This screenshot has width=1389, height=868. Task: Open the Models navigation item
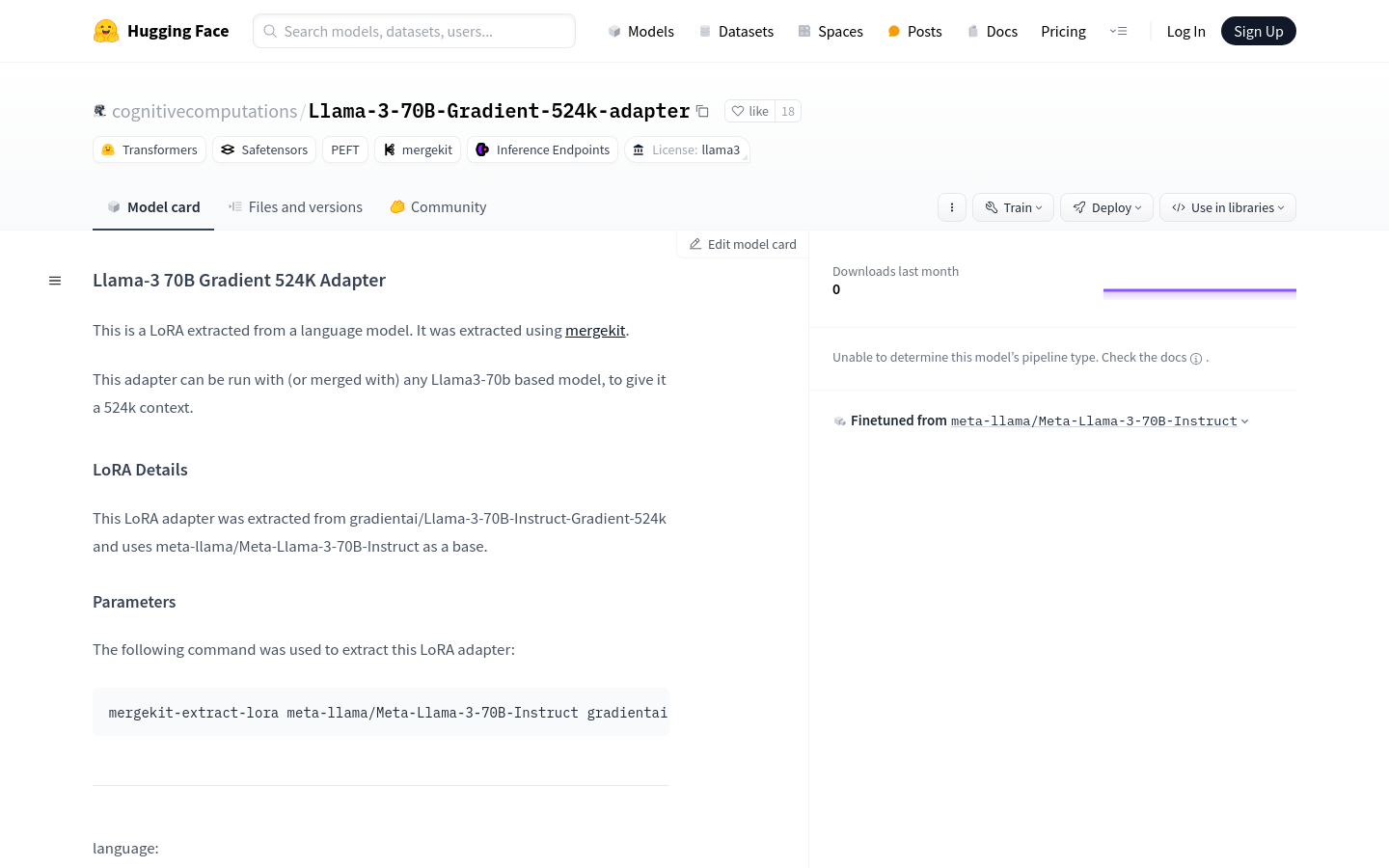click(640, 31)
